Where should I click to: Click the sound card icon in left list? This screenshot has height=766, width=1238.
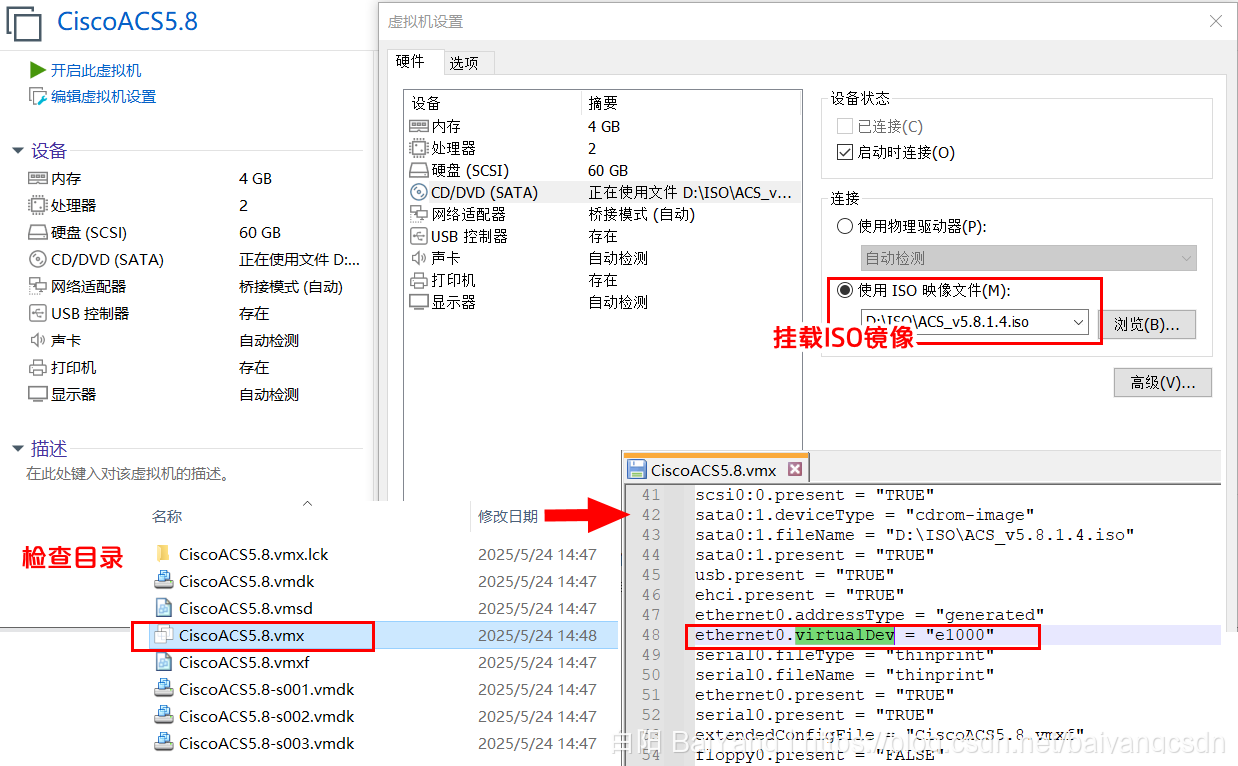click(x=38, y=340)
